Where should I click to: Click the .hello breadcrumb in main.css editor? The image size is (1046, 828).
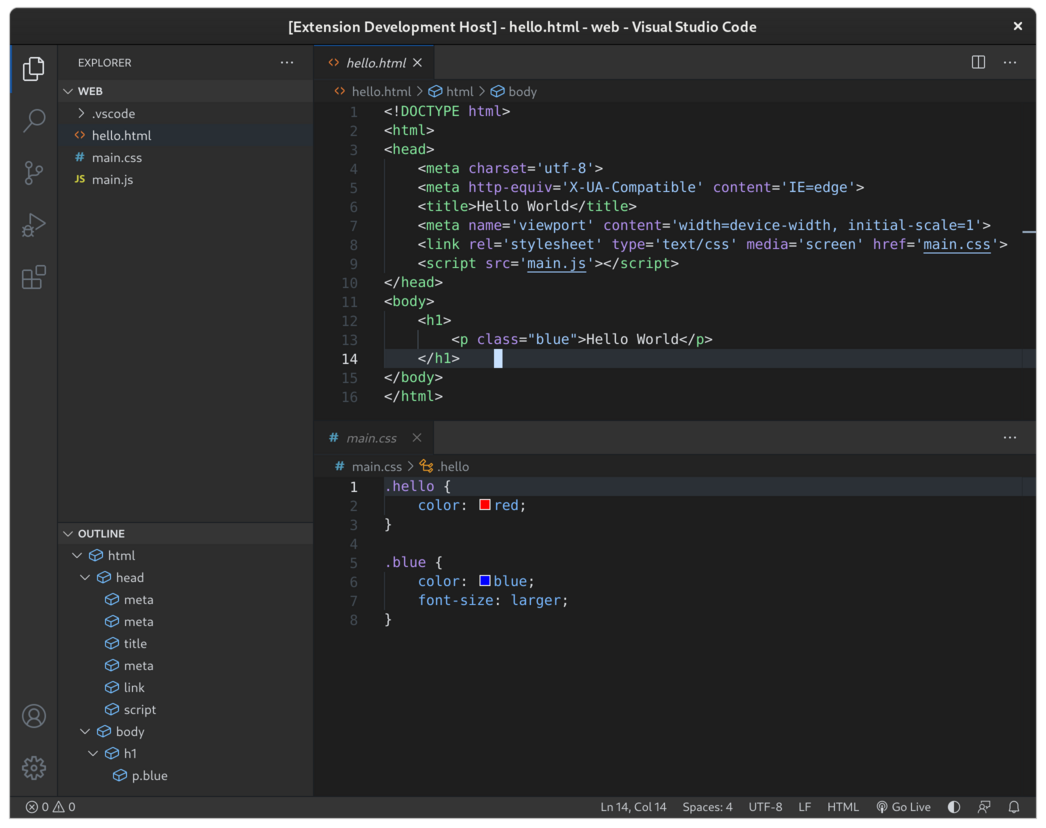(x=444, y=466)
